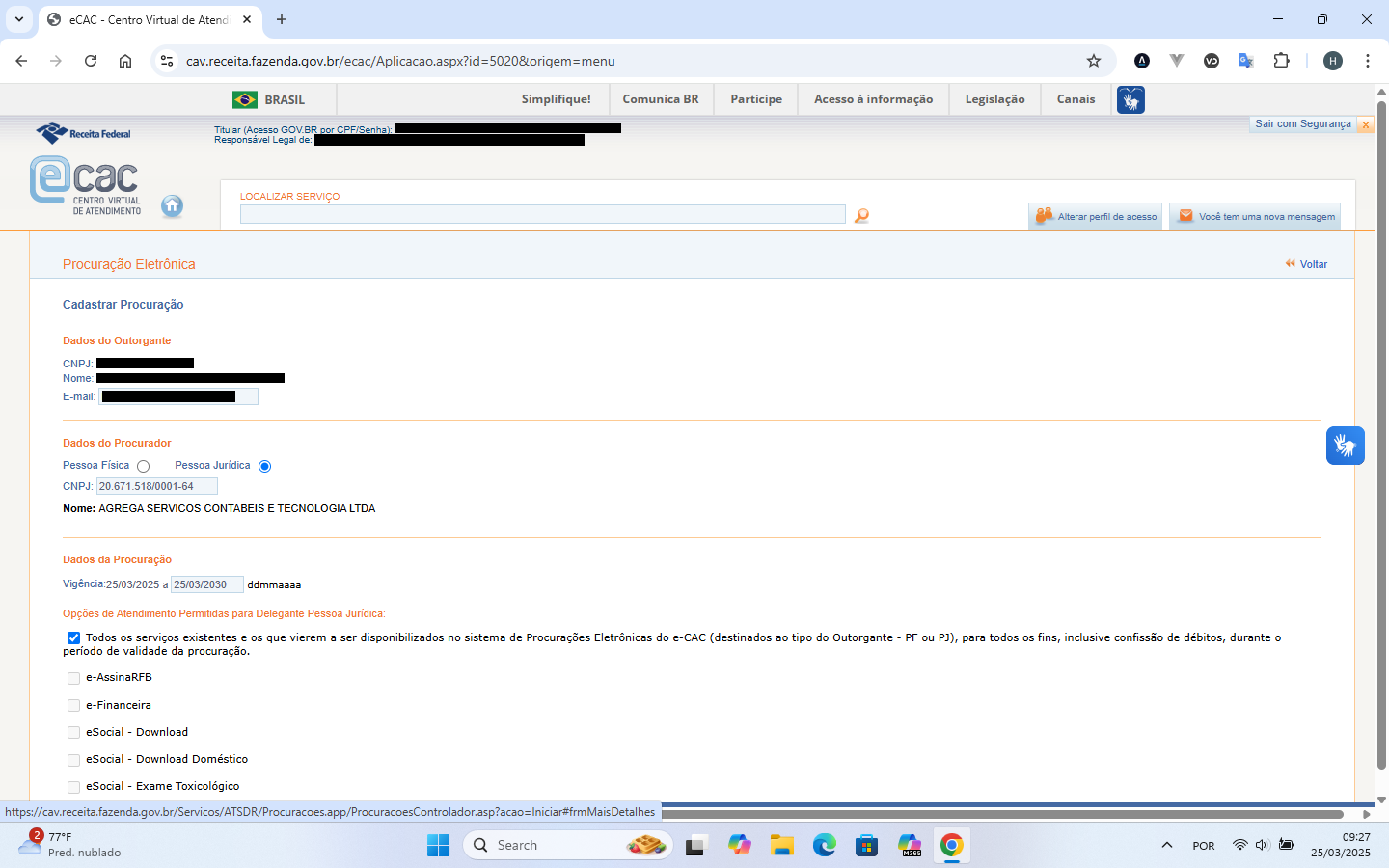Open the browser Extensions puzzle icon
The width and height of the screenshot is (1389, 868).
tap(1281, 61)
